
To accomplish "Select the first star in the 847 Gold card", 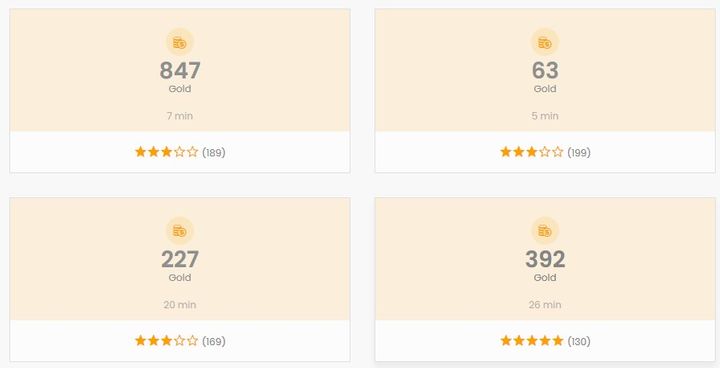I will [141, 152].
